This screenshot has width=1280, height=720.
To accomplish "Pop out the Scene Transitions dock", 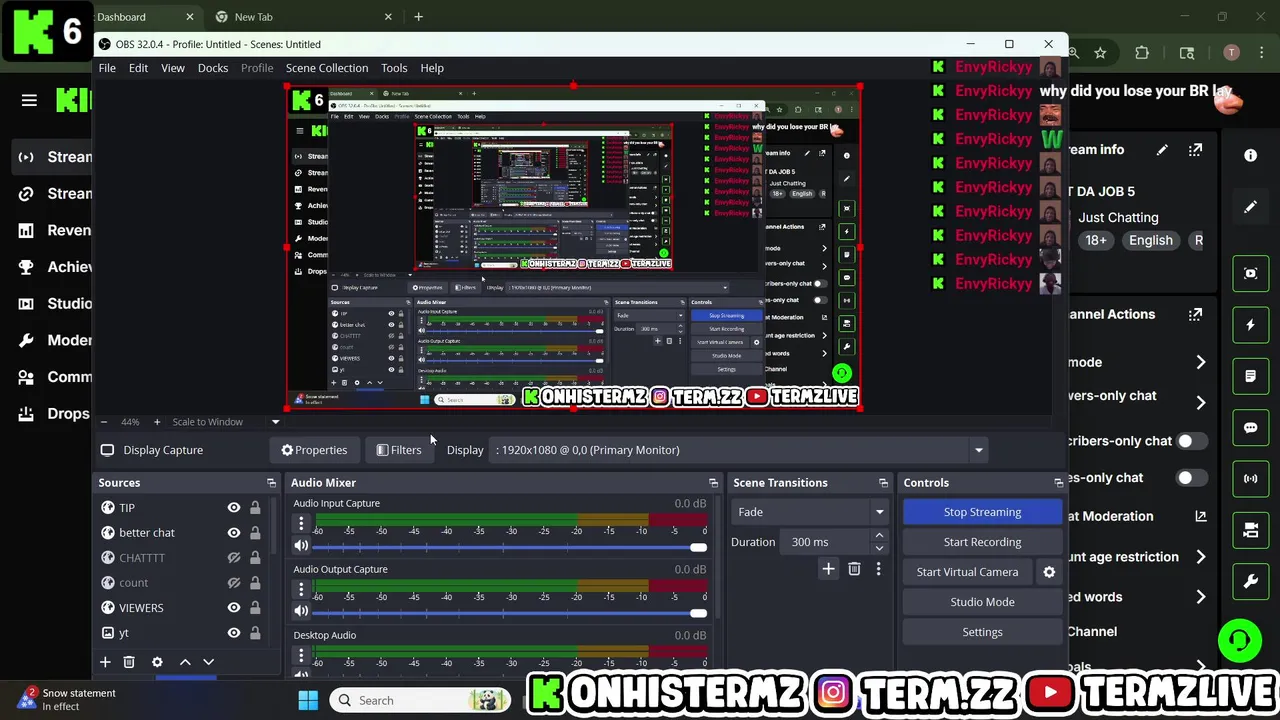I will pos(883,483).
